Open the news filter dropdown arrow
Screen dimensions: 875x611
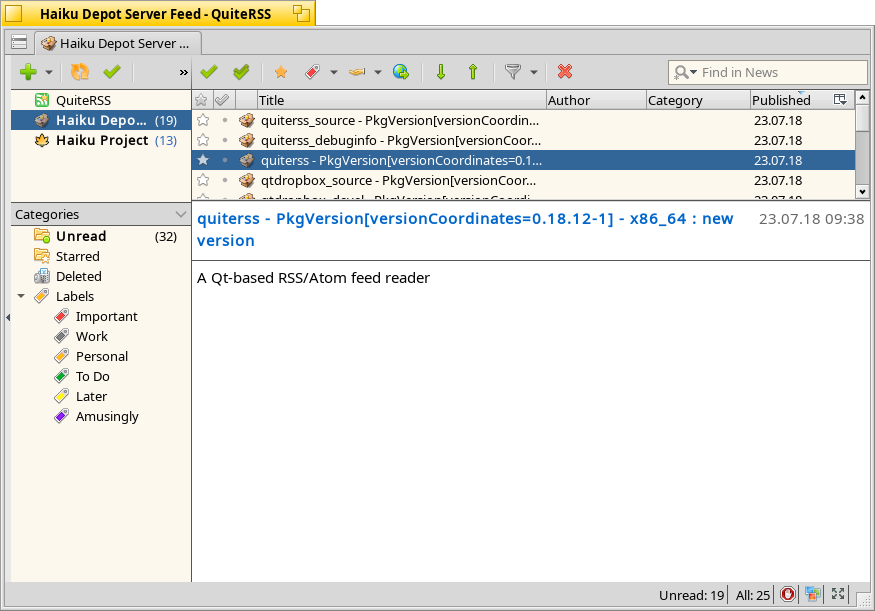(533, 73)
